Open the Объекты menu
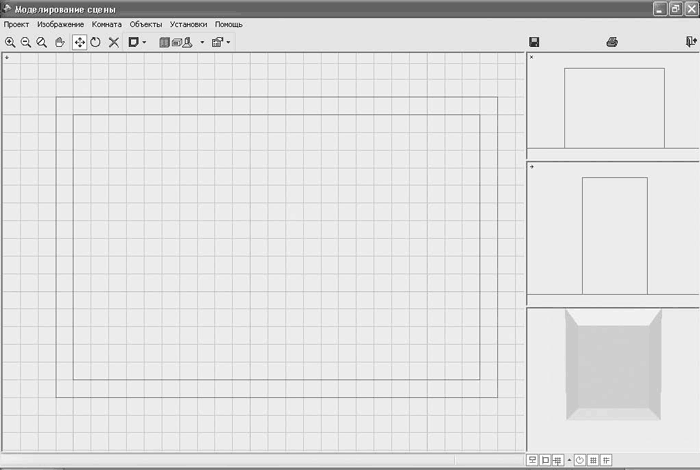This screenshot has height=470, width=700. [146, 25]
